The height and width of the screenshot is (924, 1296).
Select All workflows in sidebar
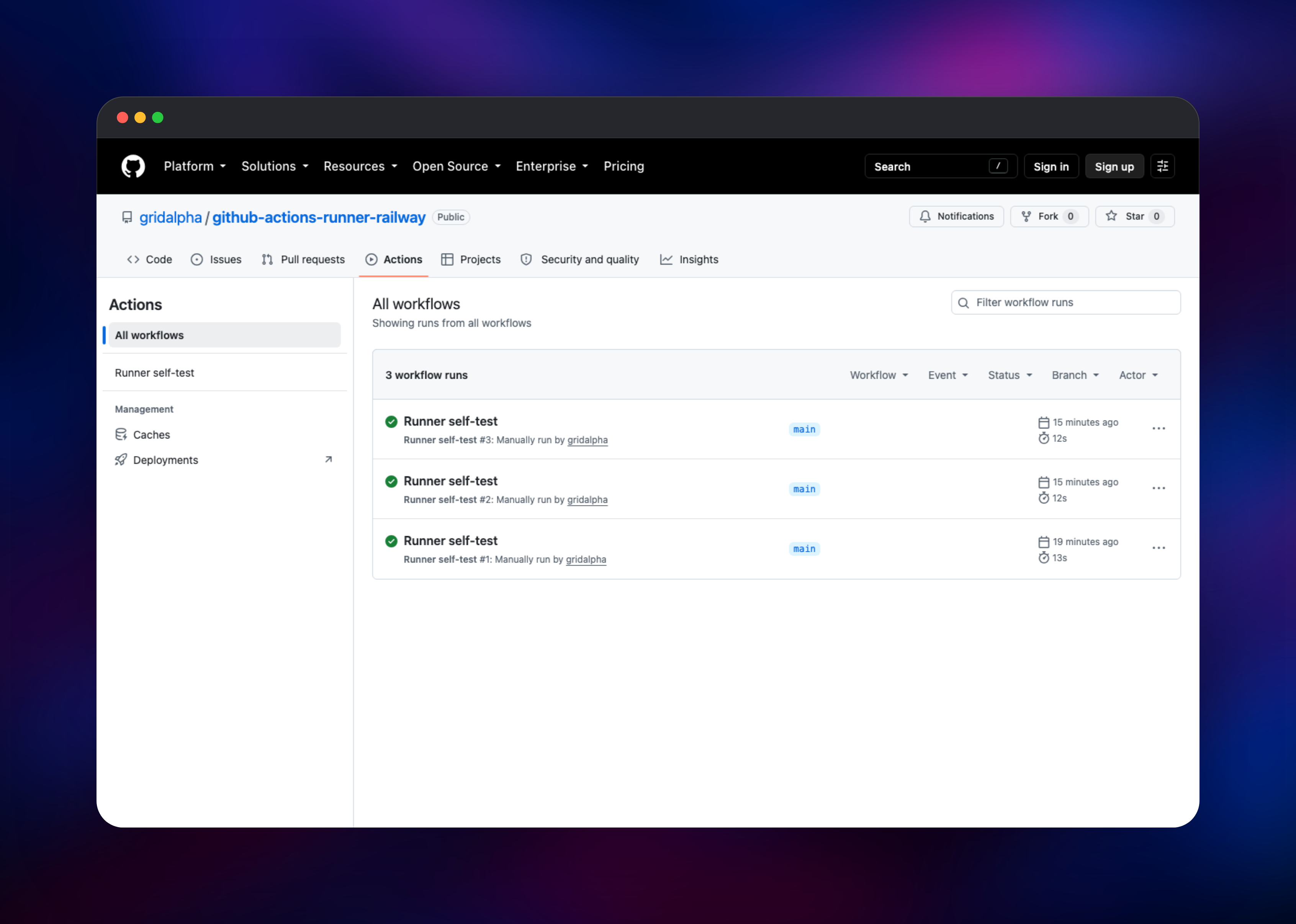point(224,335)
